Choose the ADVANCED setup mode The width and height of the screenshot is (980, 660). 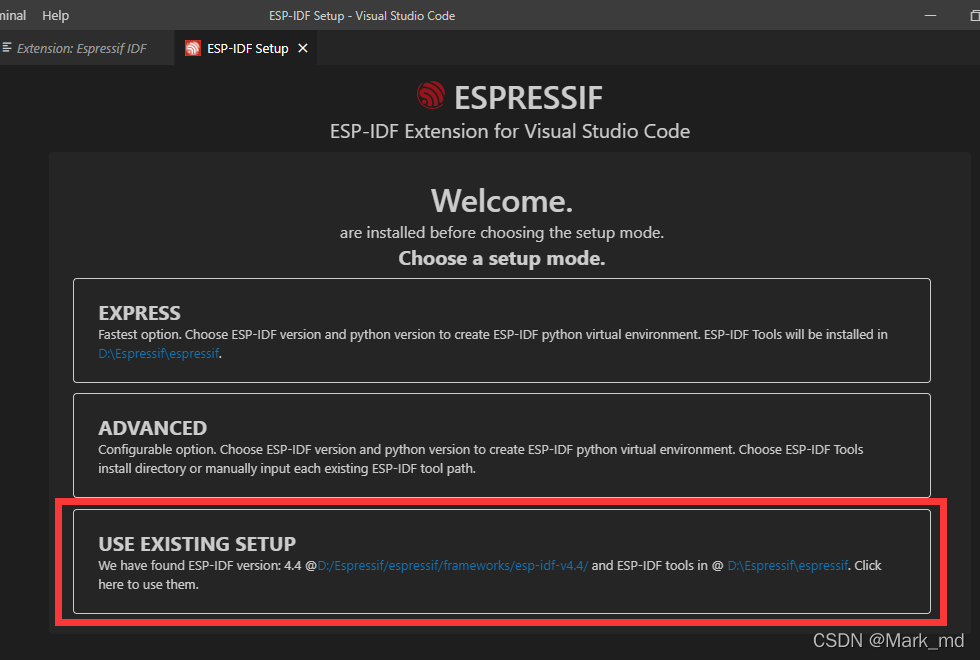tap(502, 445)
